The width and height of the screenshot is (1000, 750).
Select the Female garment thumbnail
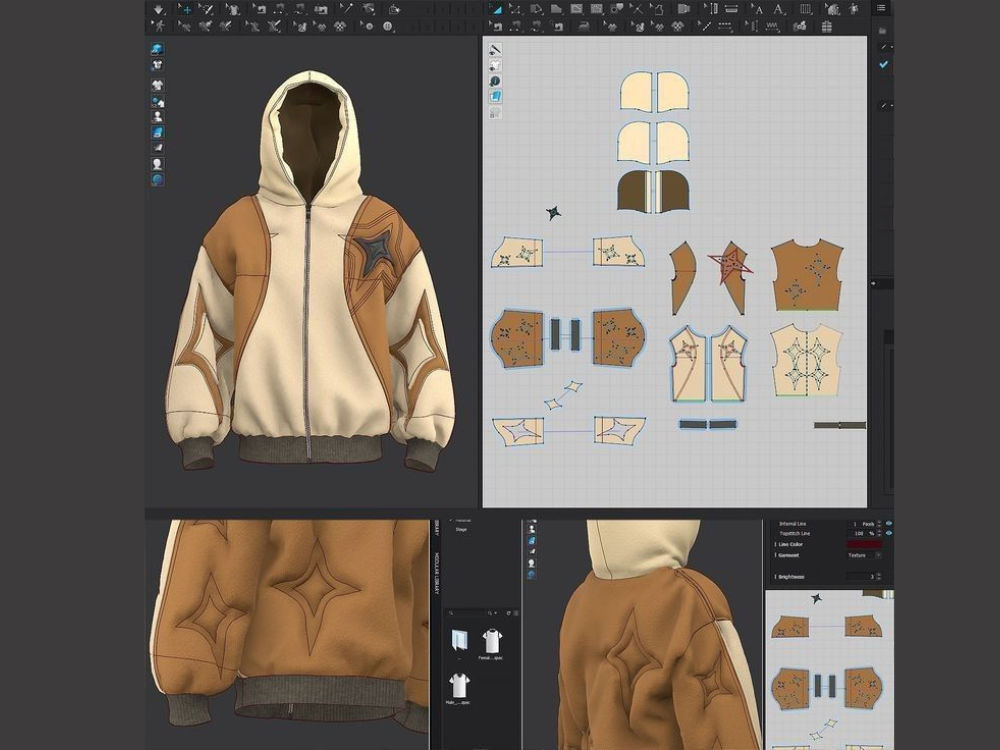click(x=492, y=641)
